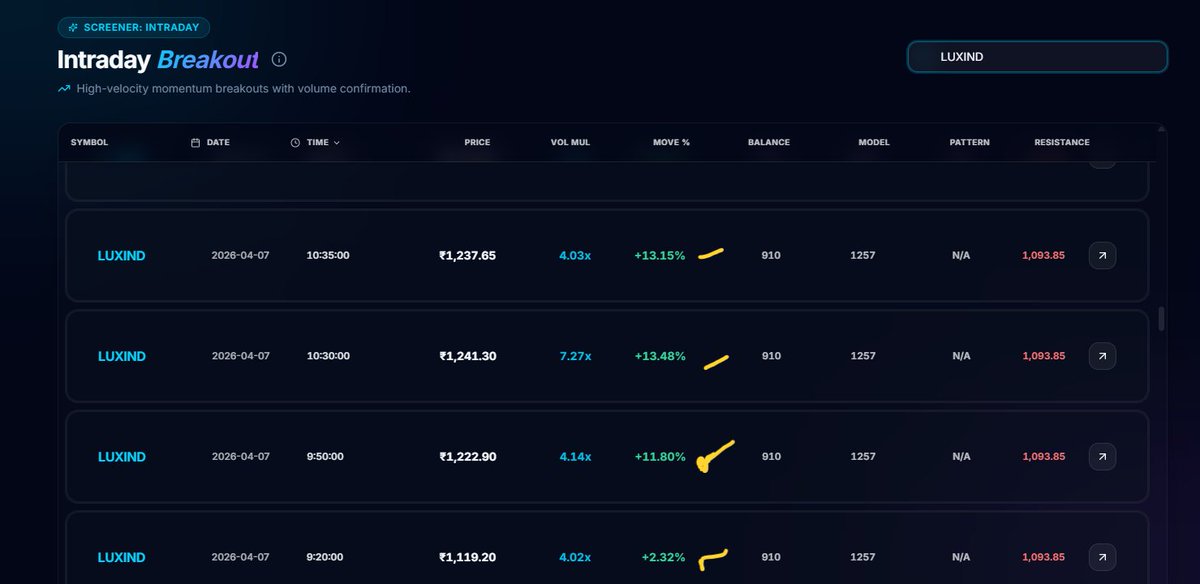Sort by the PRICE column header
The height and width of the screenshot is (584, 1200).
(477, 143)
